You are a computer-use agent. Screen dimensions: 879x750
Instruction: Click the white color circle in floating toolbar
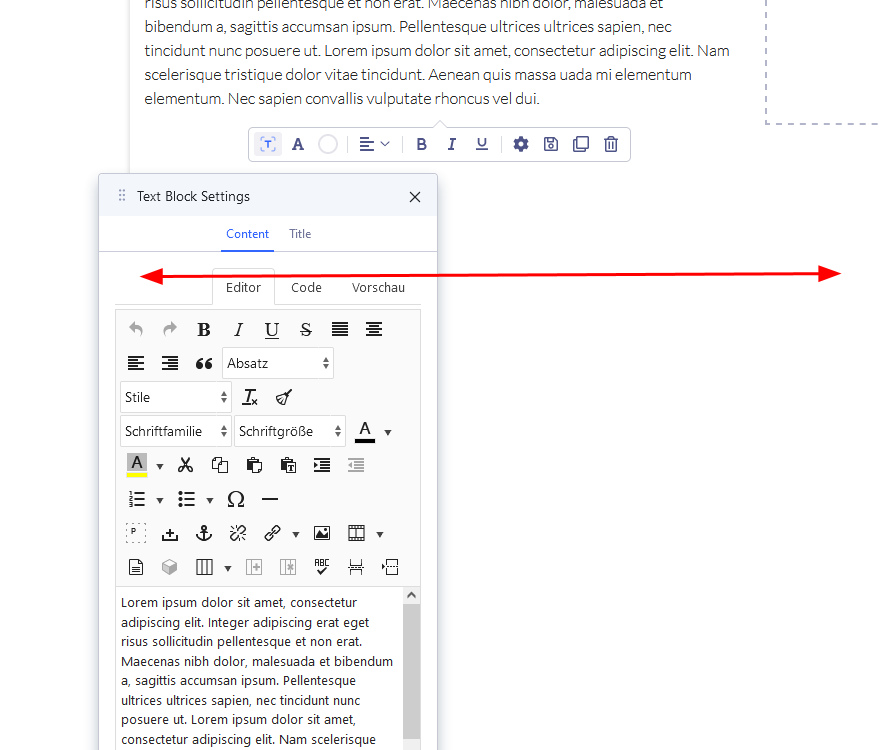[x=328, y=144]
